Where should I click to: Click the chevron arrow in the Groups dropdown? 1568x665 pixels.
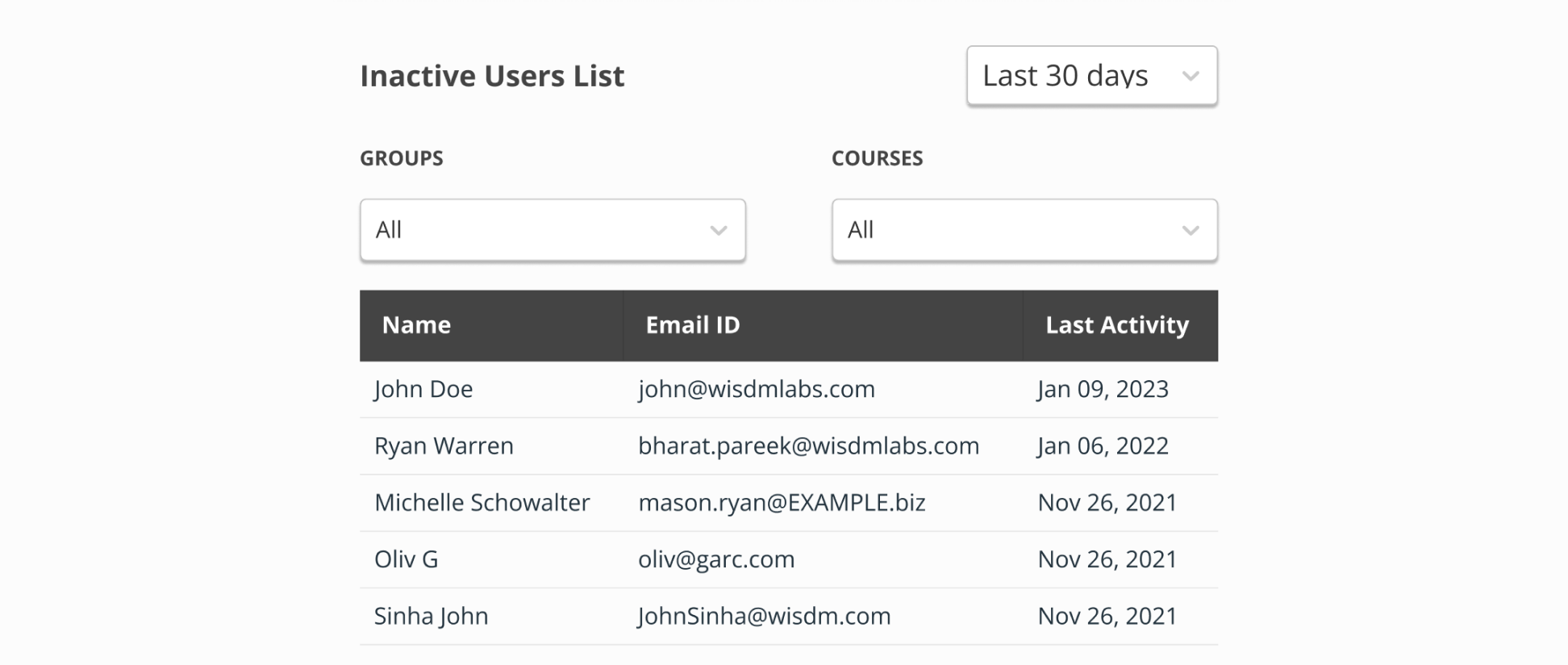(x=718, y=231)
